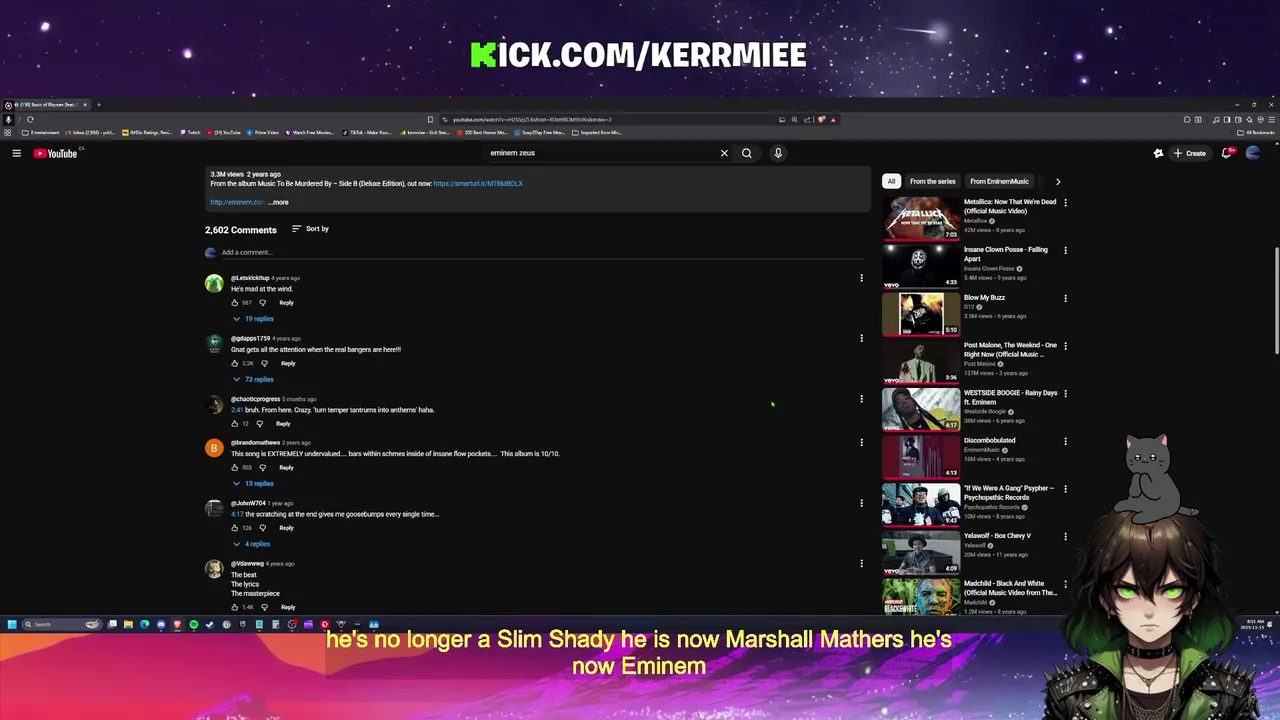Dislike the @brandonmathews comment
The height and width of the screenshot is (720, 1280).
pos(263,467)
